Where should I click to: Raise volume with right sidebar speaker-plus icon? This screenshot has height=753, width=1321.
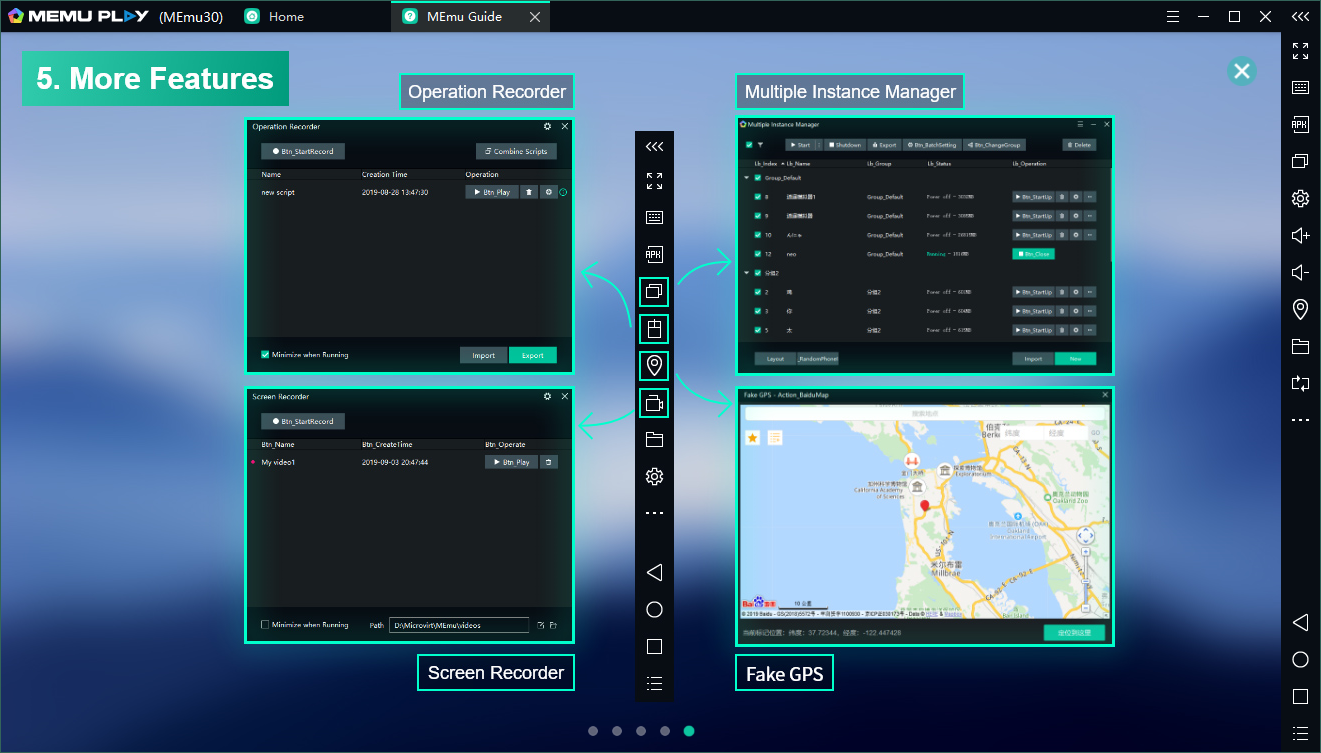click(1300, 235)
